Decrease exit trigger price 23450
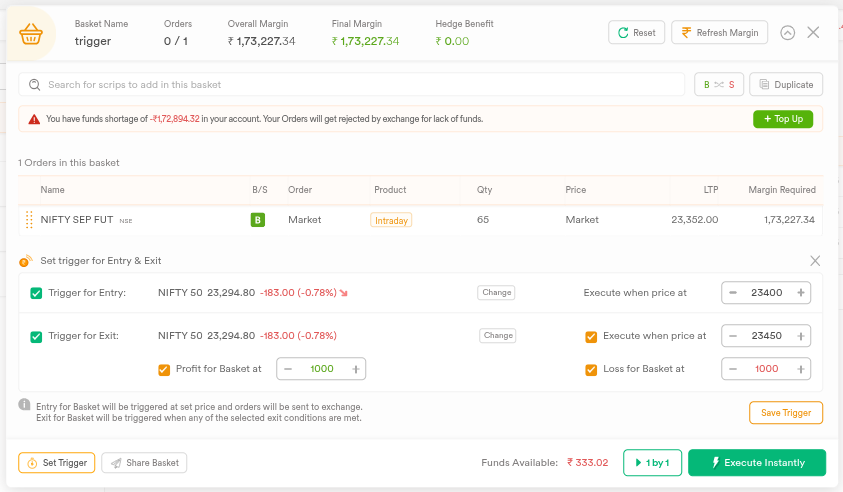Image resolution: width=843 pixels, height=492 pixels. [733, 336]
